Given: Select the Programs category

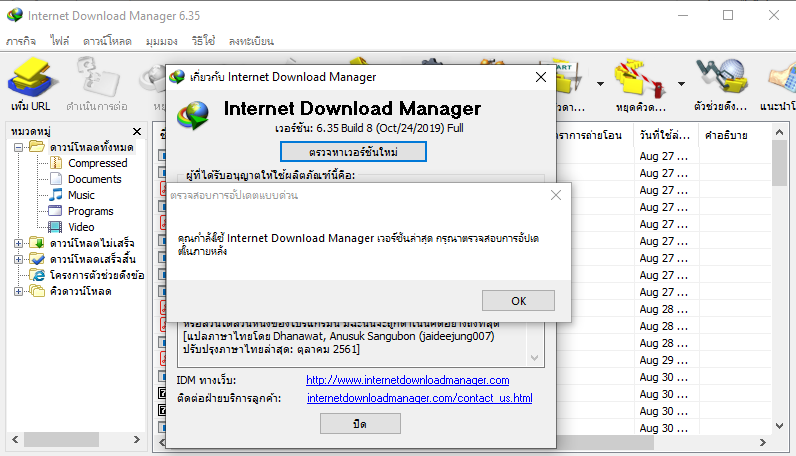Looking at the screenshot, I should click(x=90, y=211).
